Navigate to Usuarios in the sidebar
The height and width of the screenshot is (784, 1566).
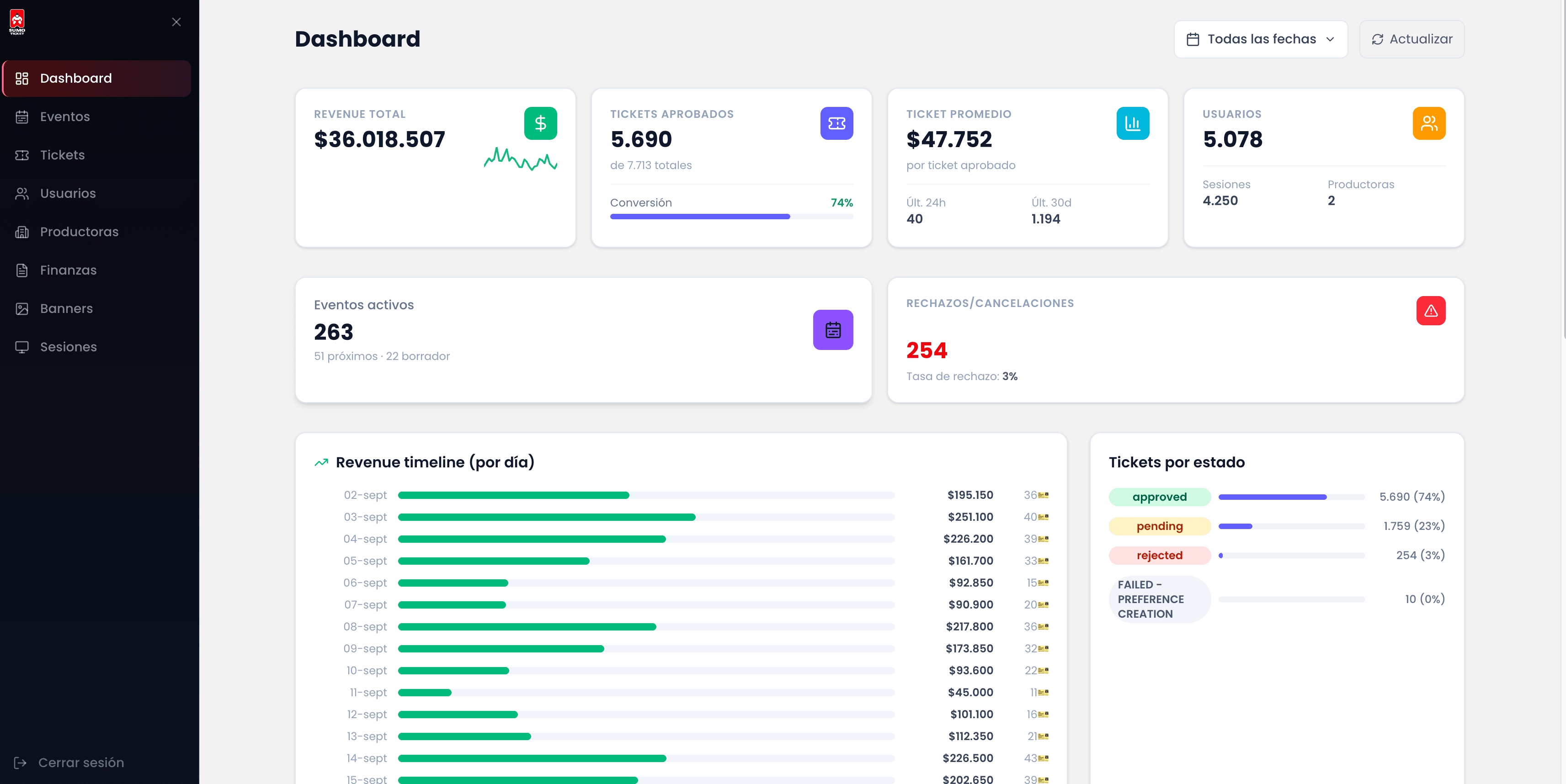click(x=96, y=193)
